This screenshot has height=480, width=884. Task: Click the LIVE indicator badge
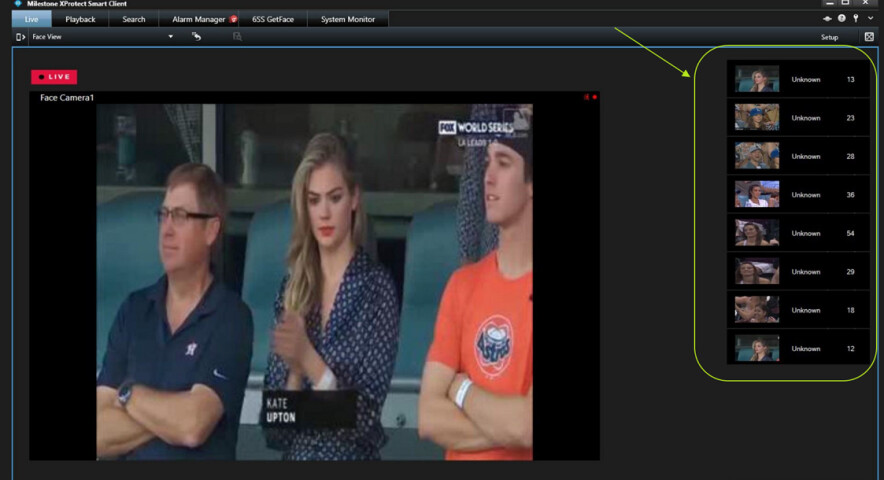coord(54,76)
